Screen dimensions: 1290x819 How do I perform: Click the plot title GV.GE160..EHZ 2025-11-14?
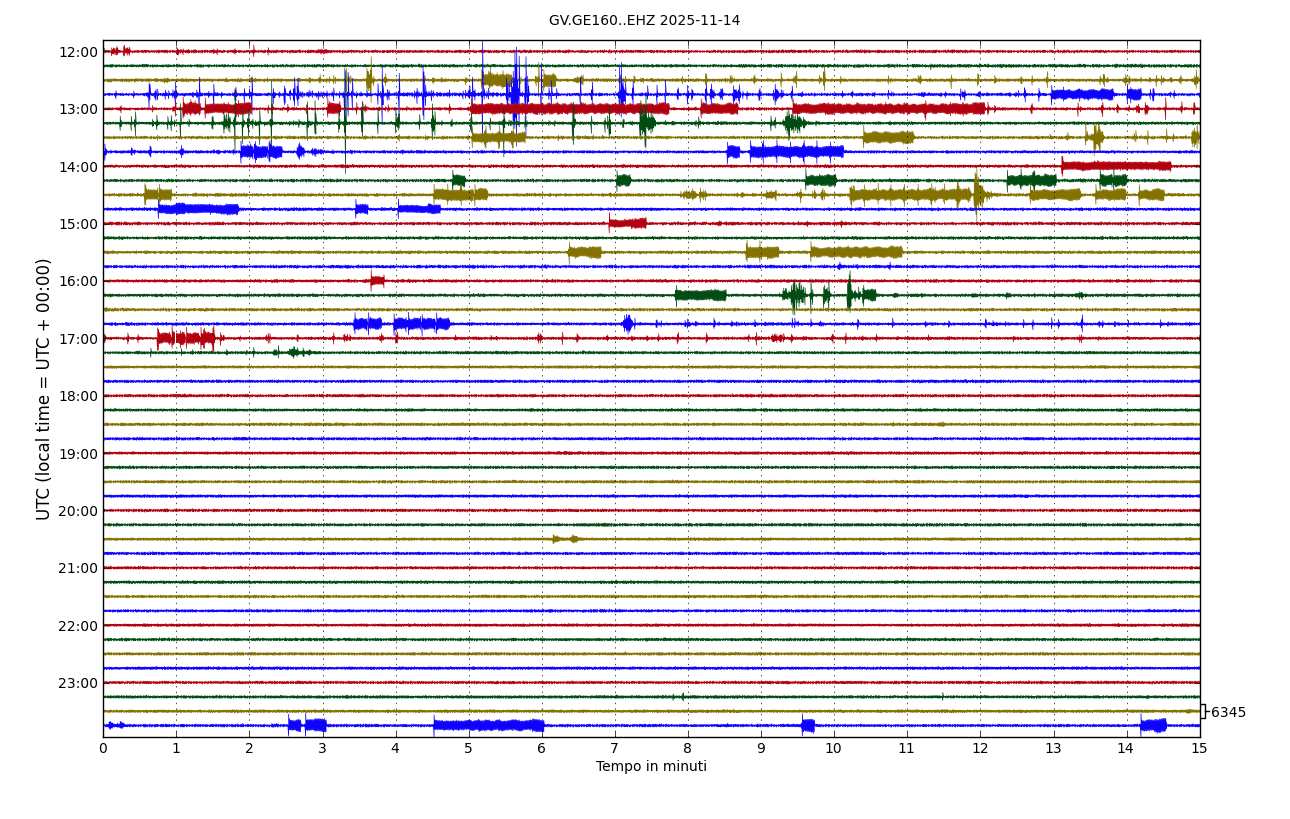(644, 21)
